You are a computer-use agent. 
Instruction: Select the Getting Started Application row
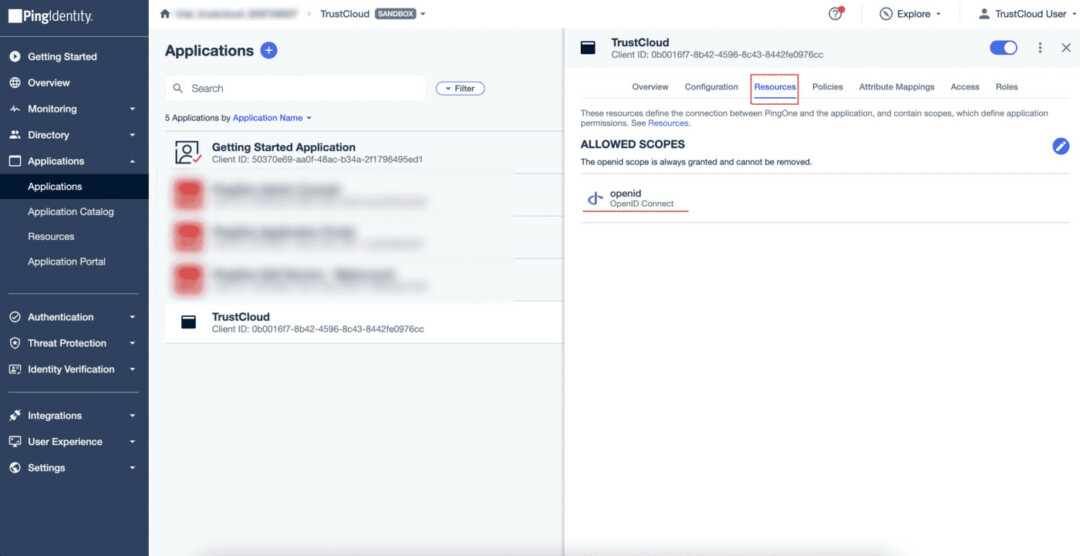pyautogui.click(x=364, y=152)
